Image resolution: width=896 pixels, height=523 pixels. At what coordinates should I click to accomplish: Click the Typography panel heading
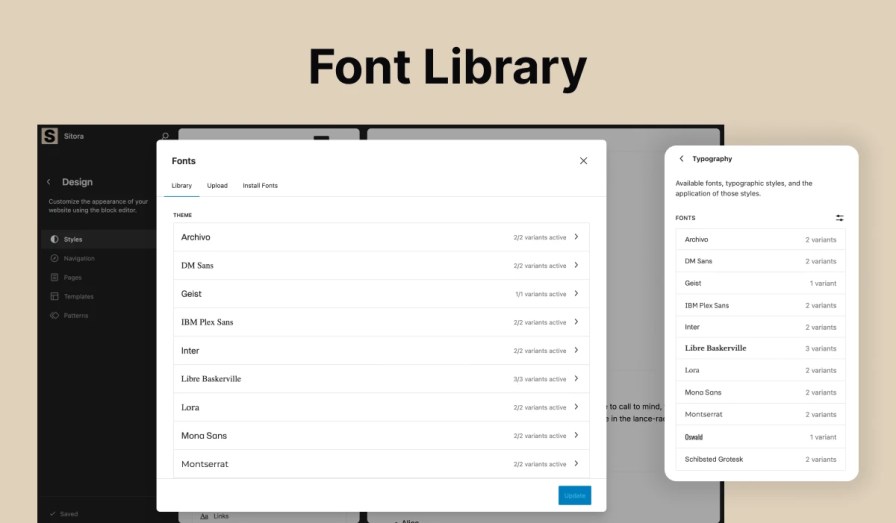[x=712, y=159]
